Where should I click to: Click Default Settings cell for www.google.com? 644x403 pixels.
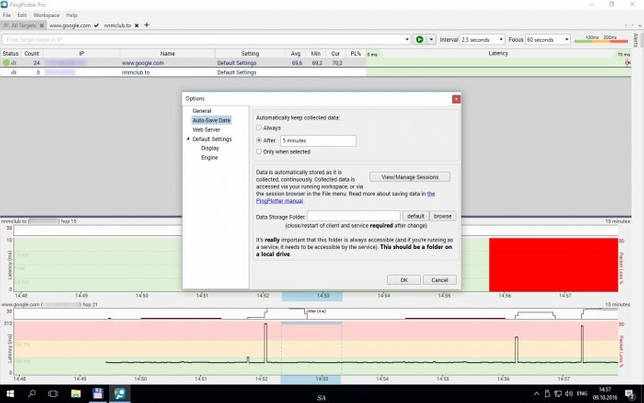click(x=237, y=63)
